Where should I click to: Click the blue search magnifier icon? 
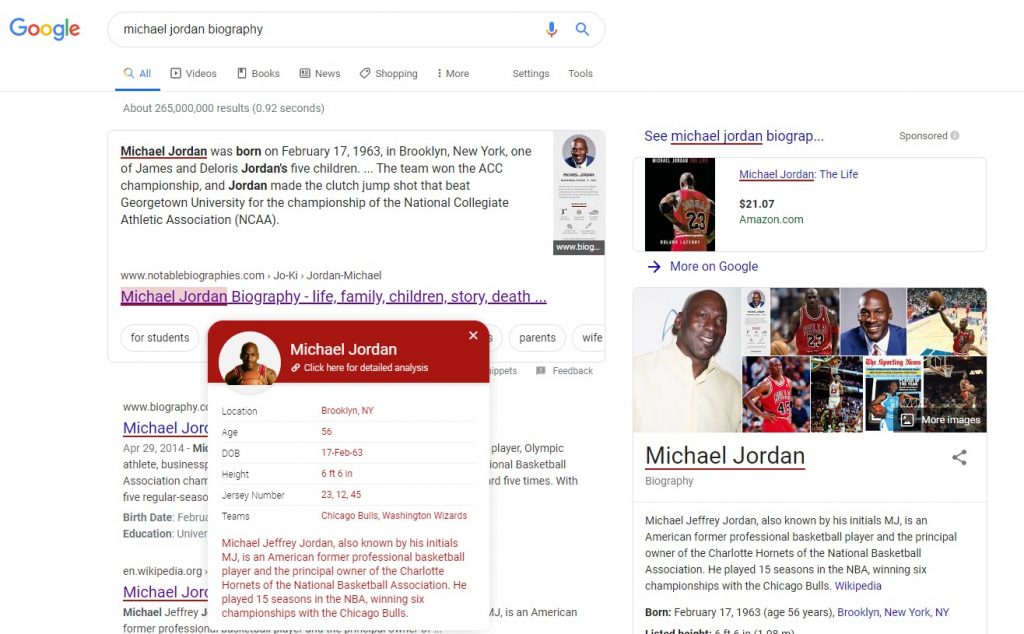582,29
